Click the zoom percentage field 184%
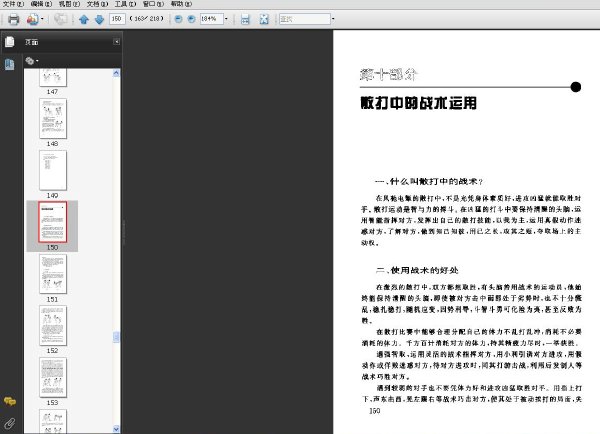Viewport: 600px width, 434px height. click(x=212, y=19)
